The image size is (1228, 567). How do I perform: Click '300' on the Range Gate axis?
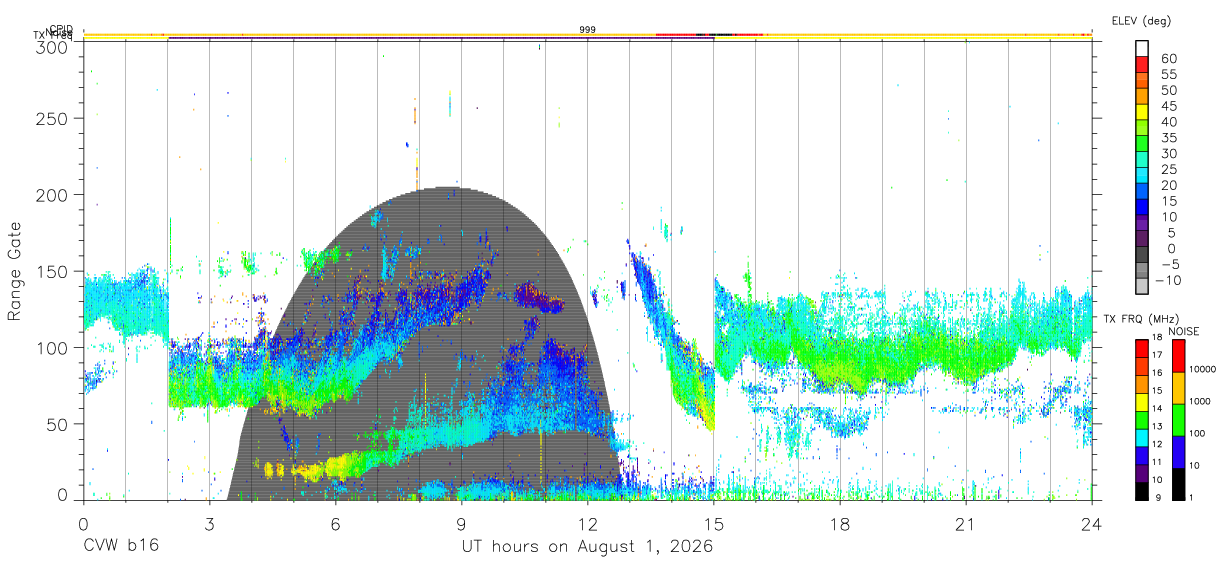pos(53,46)
